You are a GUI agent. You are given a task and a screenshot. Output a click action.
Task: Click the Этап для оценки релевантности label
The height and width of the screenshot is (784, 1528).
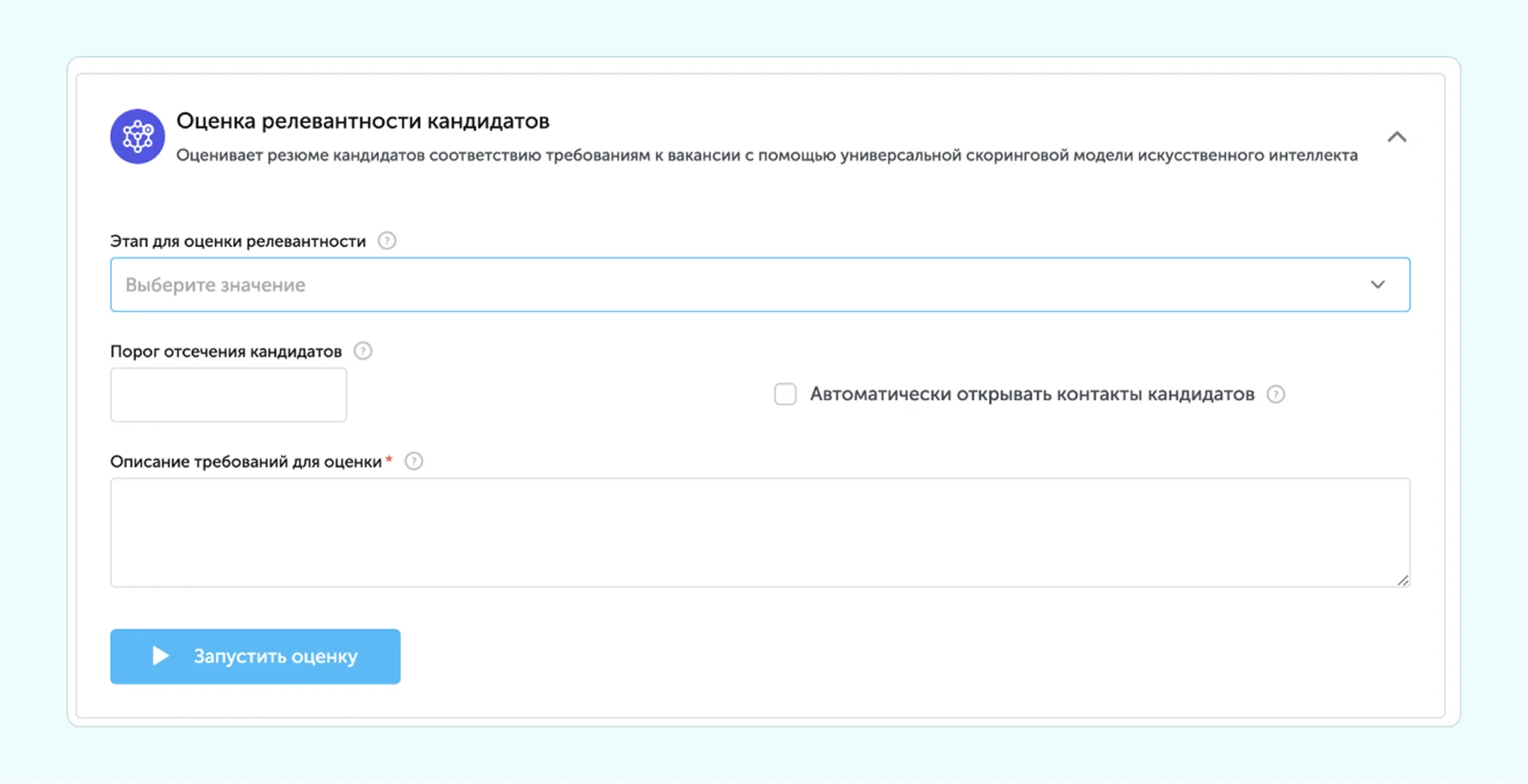238,242
